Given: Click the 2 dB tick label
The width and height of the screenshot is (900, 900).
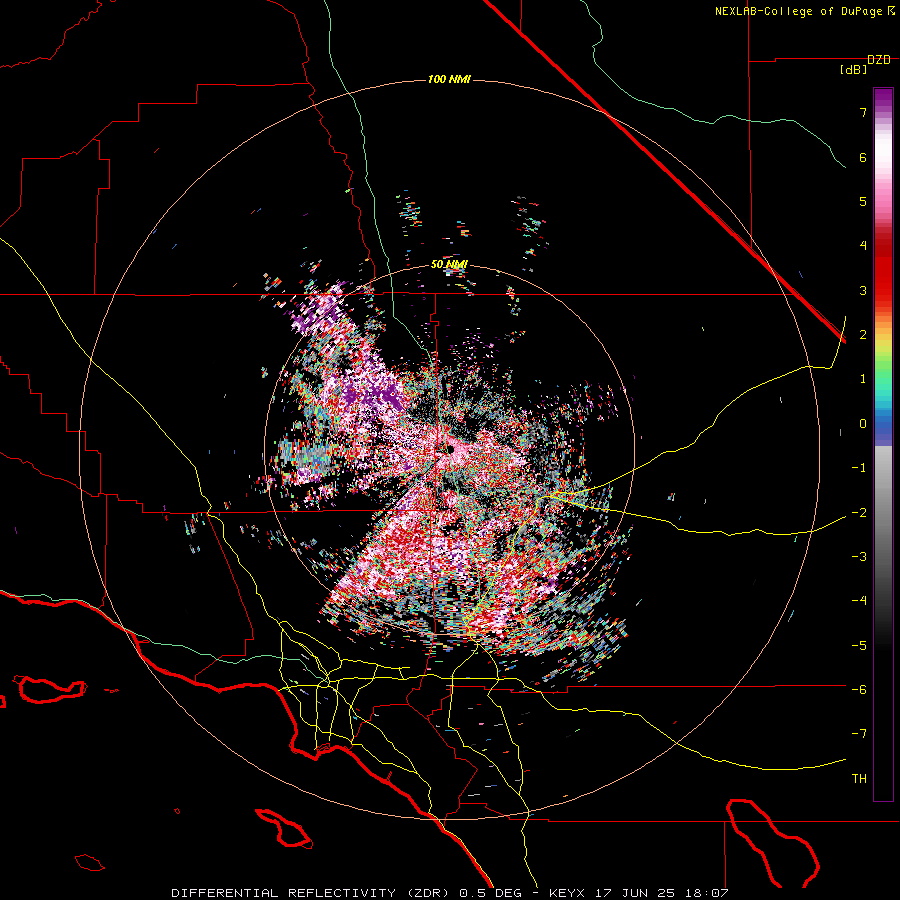Looking at the screenshot, I should tap(863, 335).
